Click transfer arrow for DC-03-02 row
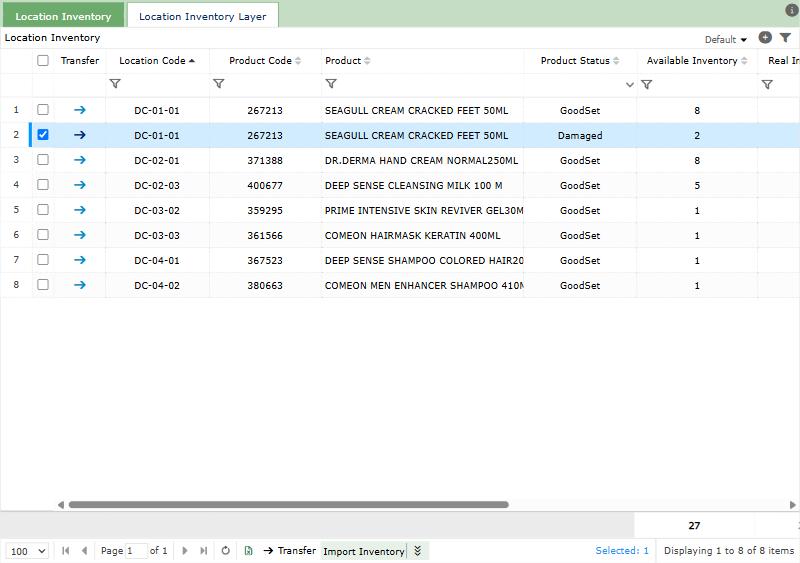Image resolution: width=800 pixels, height=563 pixels. coord(80,210)
